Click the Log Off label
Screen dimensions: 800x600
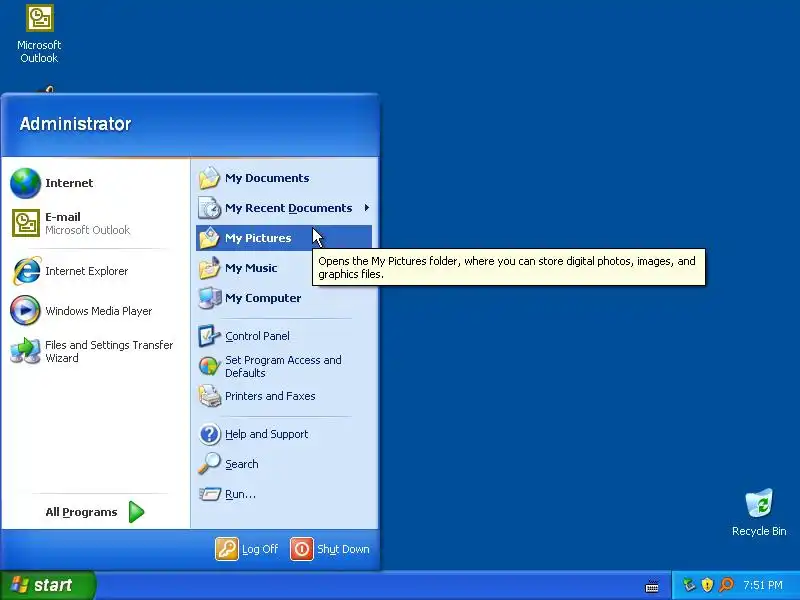click(260, 549)
